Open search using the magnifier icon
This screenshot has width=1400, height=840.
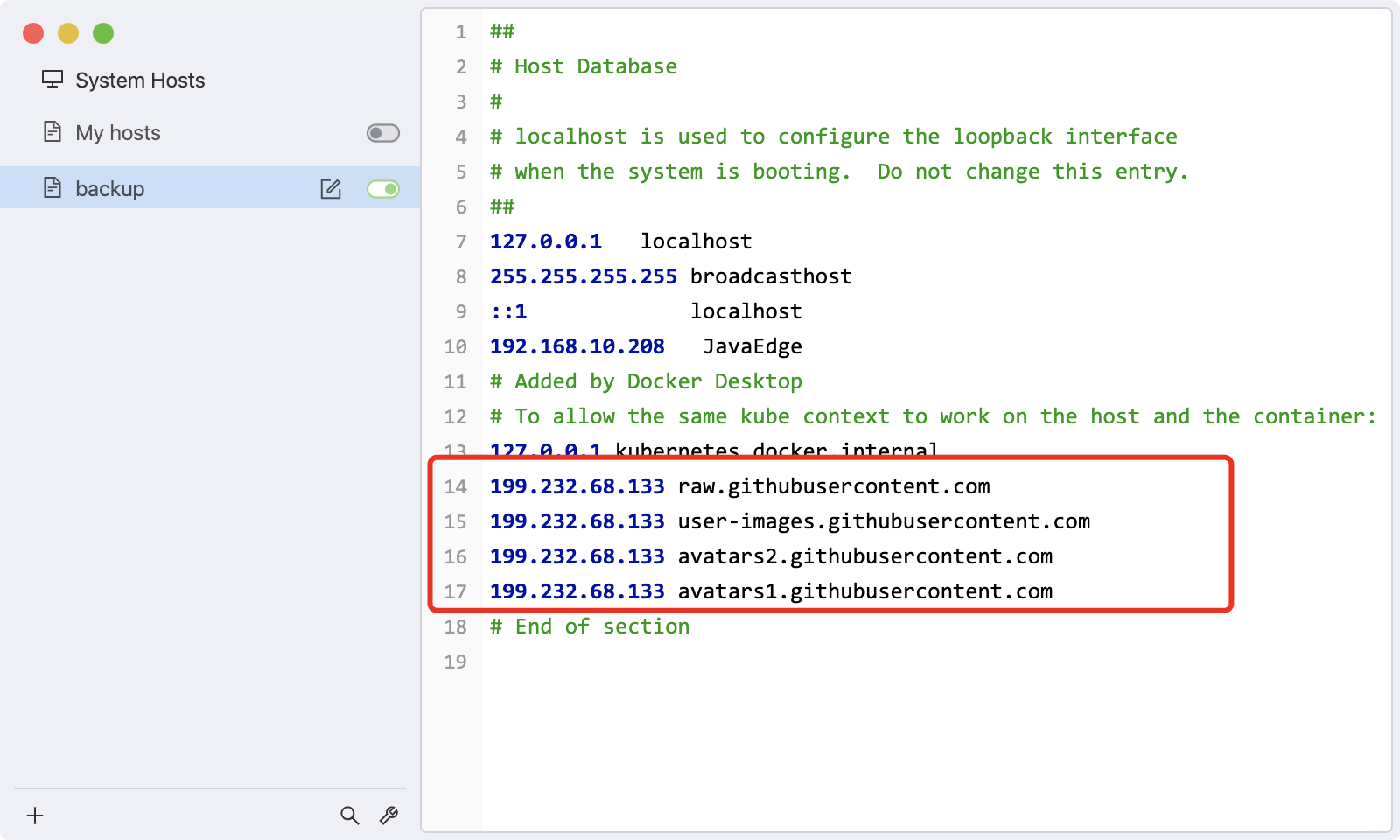[350, 815]
